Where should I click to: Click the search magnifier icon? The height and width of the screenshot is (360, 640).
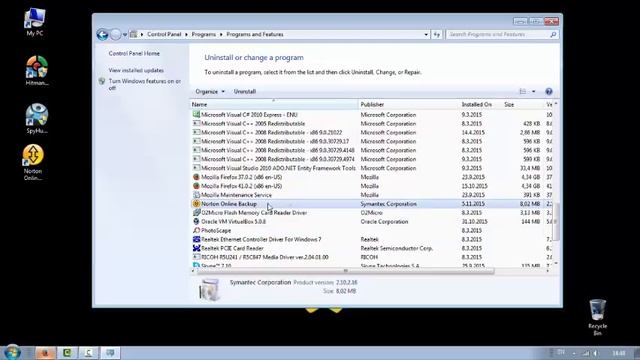[x=553, y=35]
